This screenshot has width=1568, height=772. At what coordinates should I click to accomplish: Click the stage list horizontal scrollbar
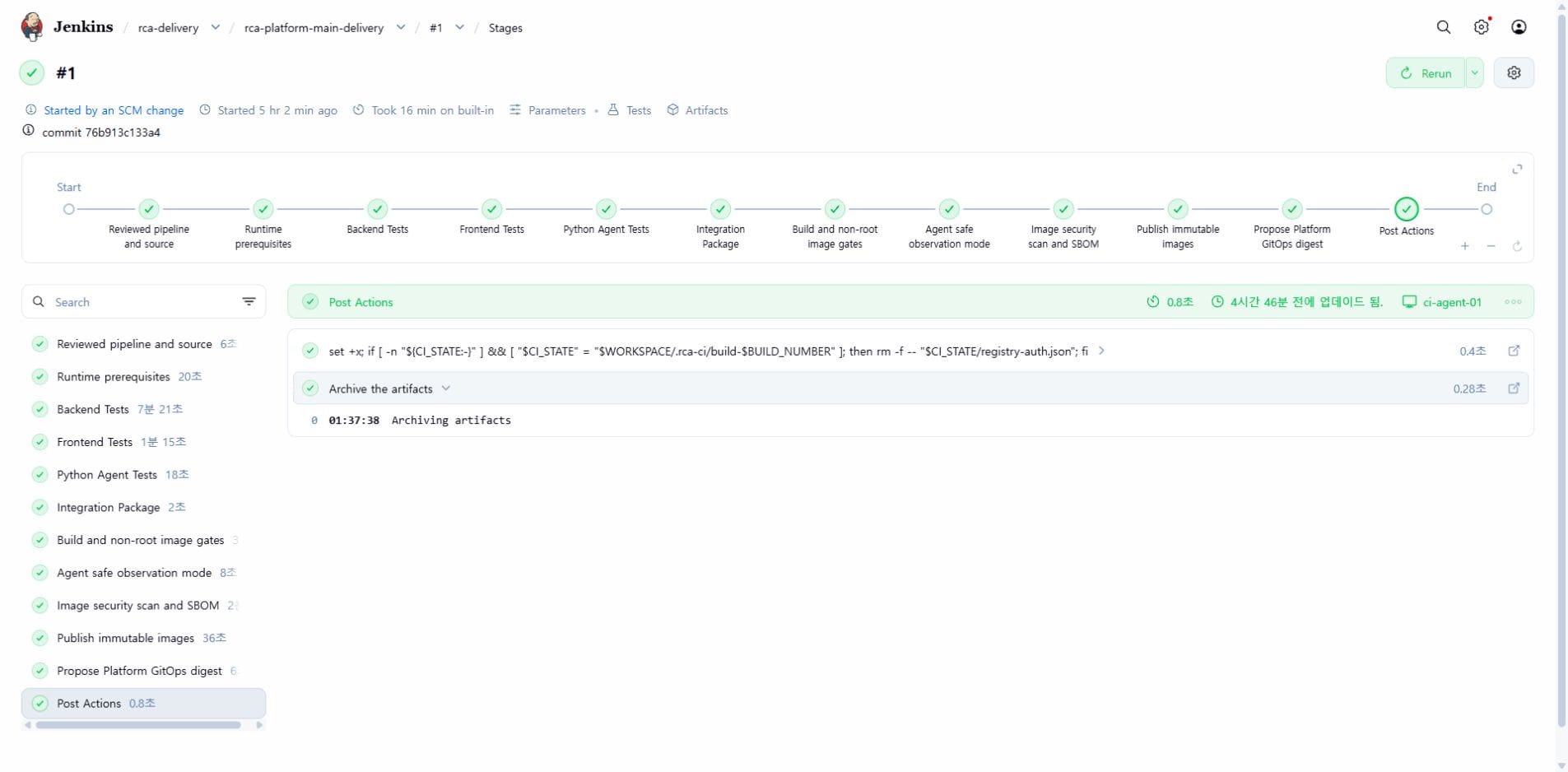pos(138,725)
